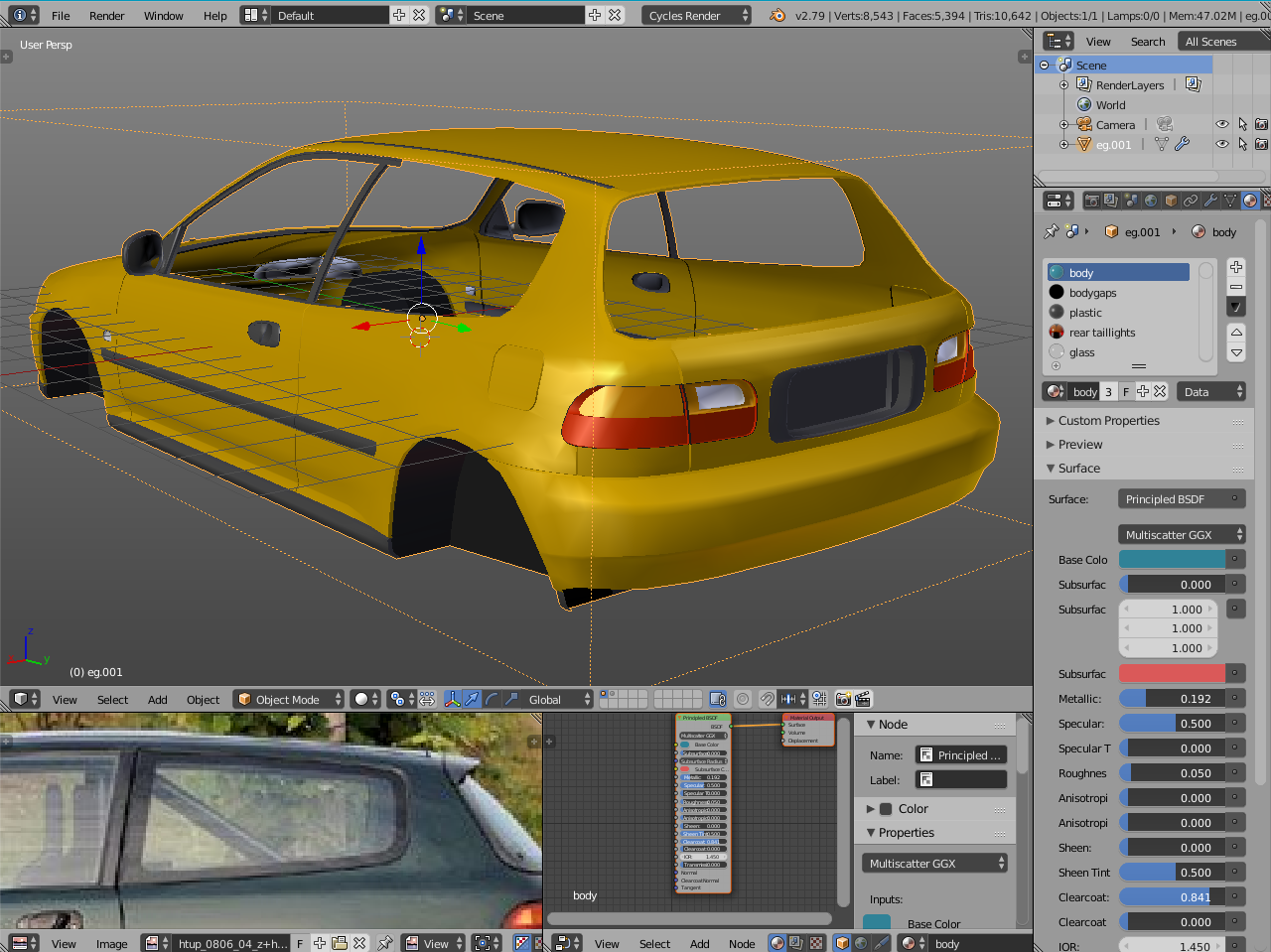Open the Render menu in top bar
The image size is (1271, 952).
coord(106,15)
